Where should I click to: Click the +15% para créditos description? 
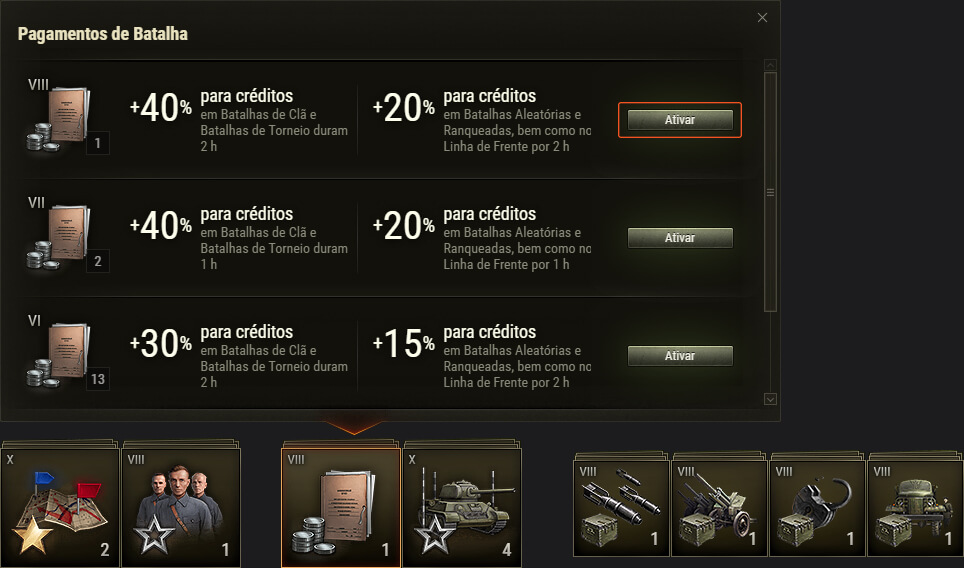(482, 357)
